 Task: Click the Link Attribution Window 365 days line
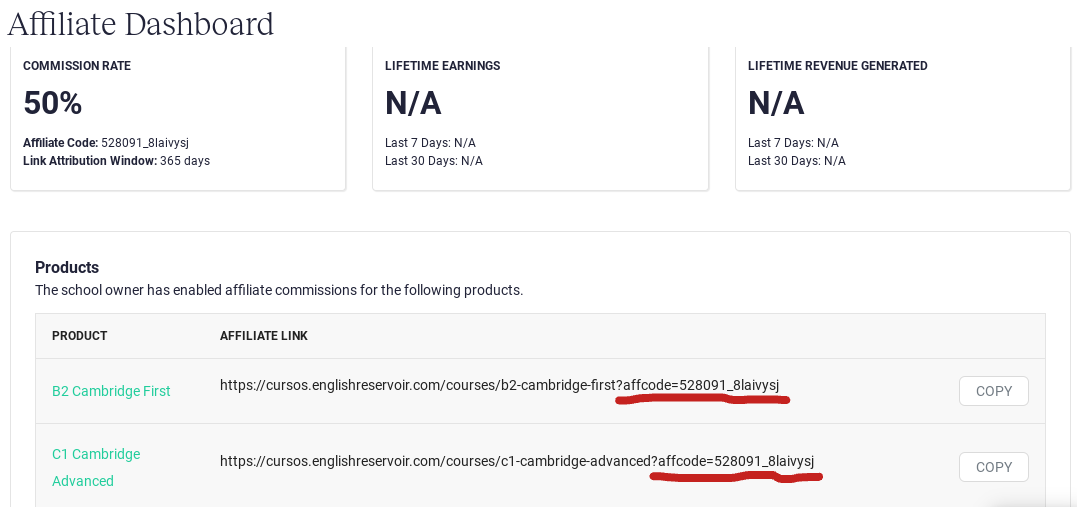point(117,161)
